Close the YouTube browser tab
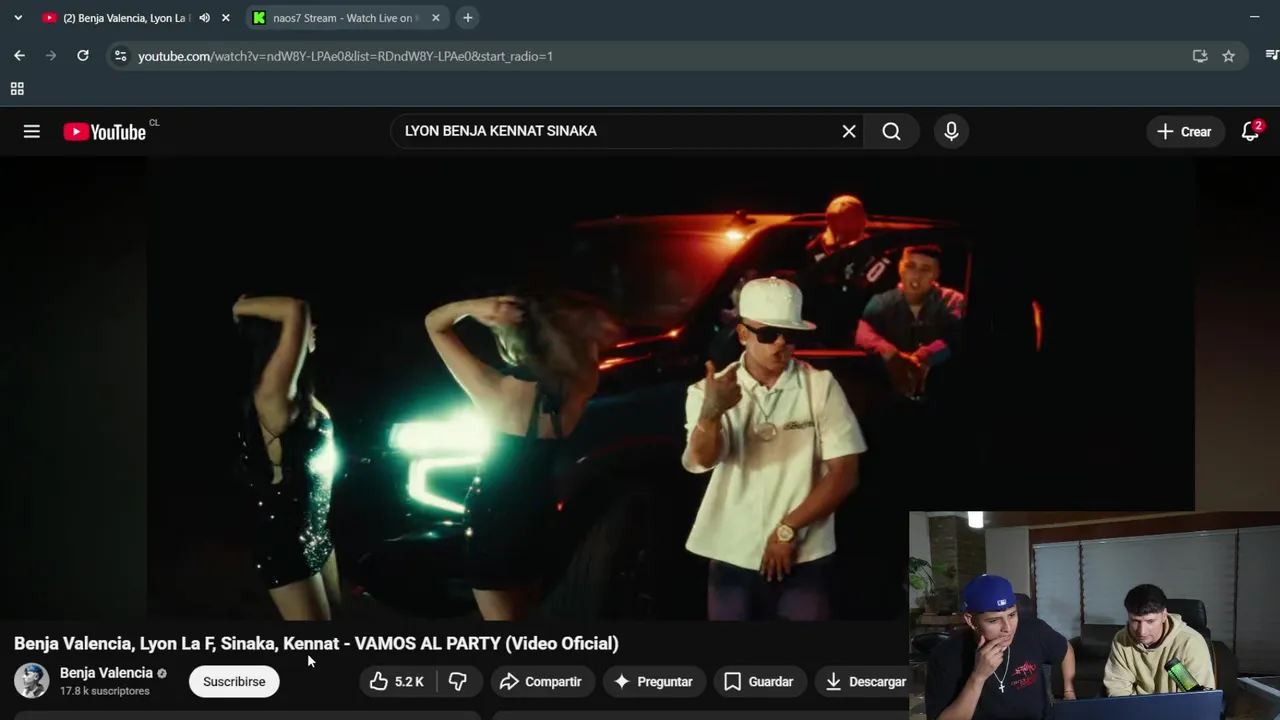1280x720 pixels. (x=225, y=18)
